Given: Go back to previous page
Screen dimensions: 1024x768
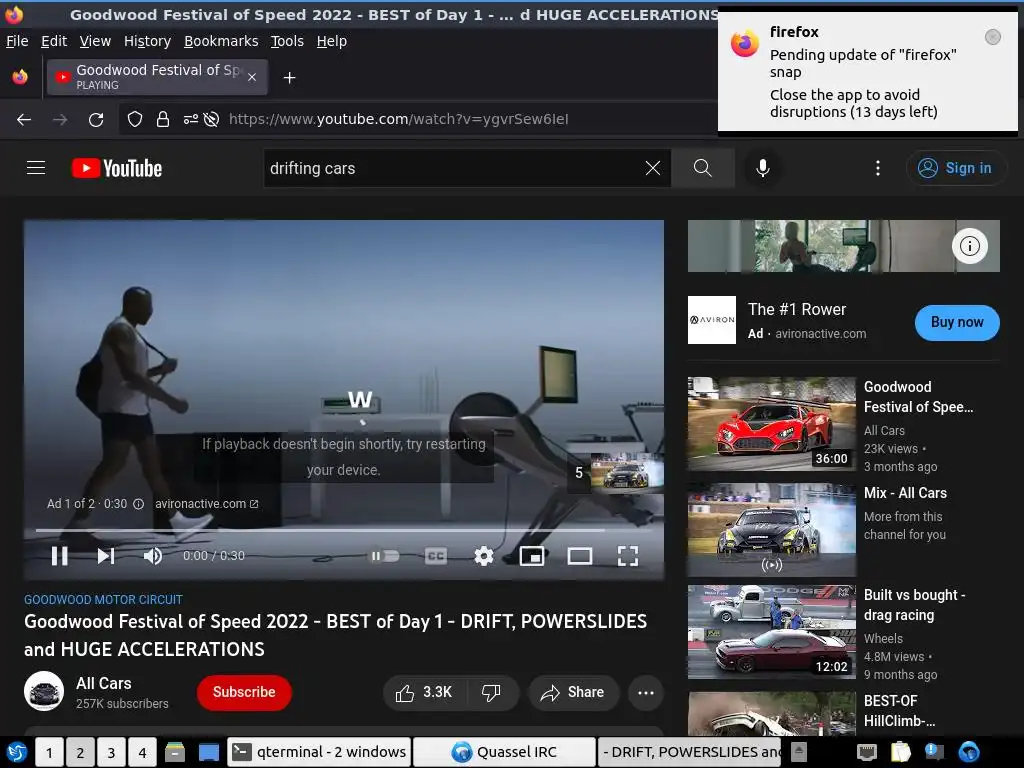Looking at the screenshot, I should (24, 120).
